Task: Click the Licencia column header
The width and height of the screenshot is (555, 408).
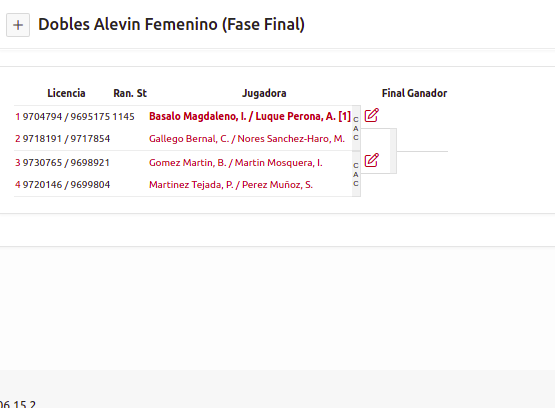Action: coord(66,93)
